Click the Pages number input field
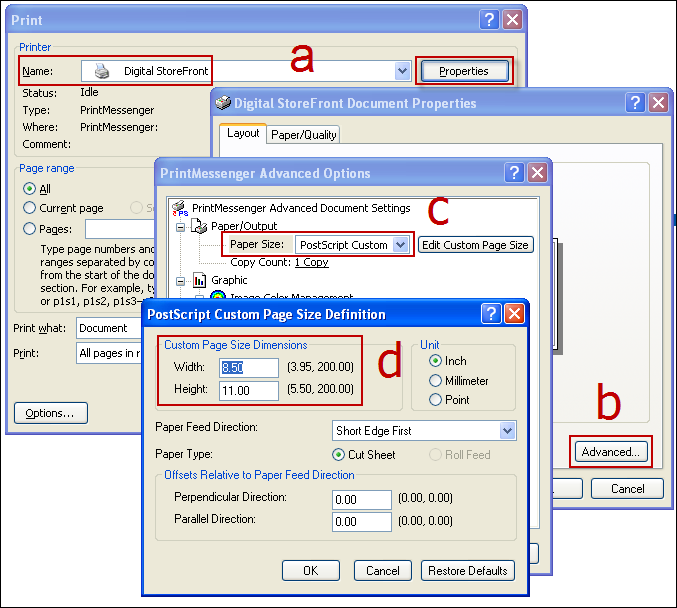The image size is (677, 608). click(x=120, y=229)
